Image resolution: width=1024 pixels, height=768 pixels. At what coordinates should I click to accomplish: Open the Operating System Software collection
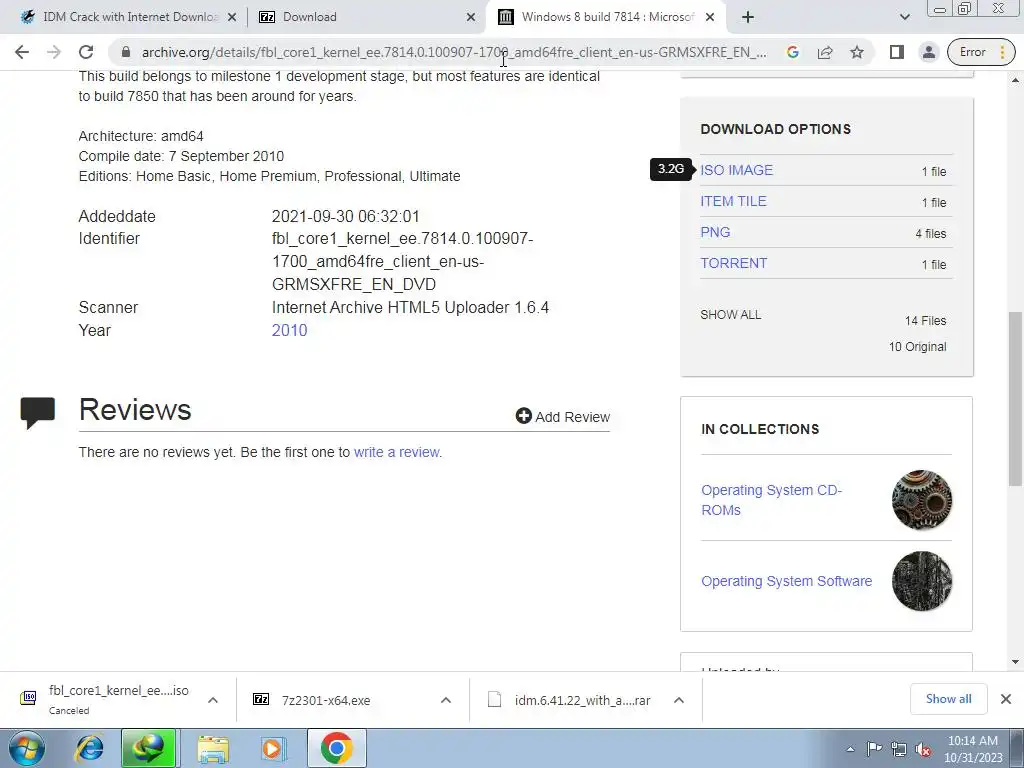[786, 581]
